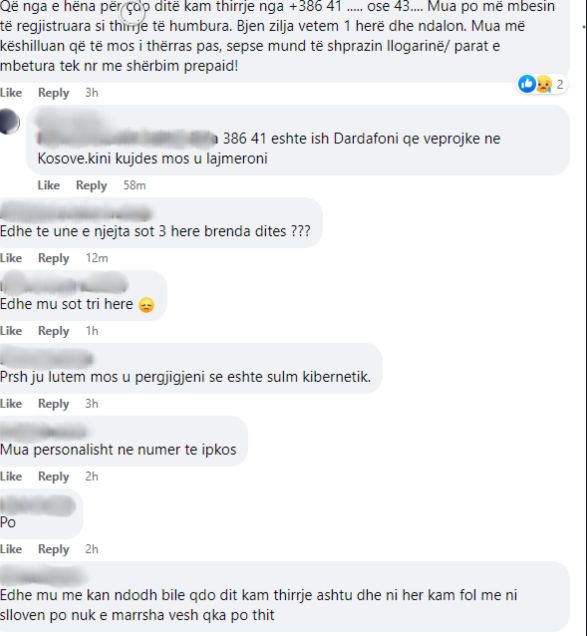587x636 pixels.
Task: Reply to the top comment about +386 41
Action: [54, 93]
